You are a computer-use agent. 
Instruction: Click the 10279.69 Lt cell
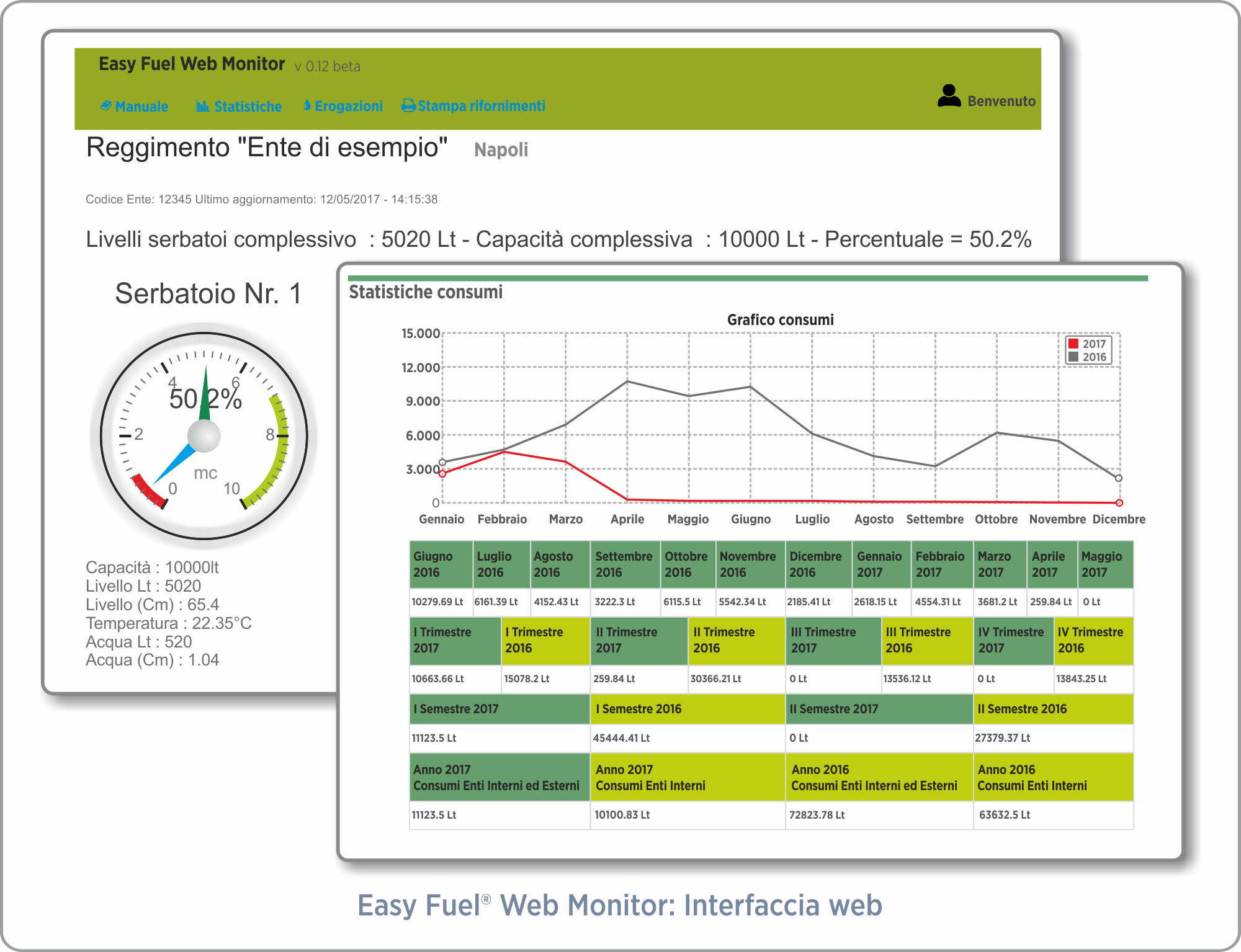pos(441,602)
